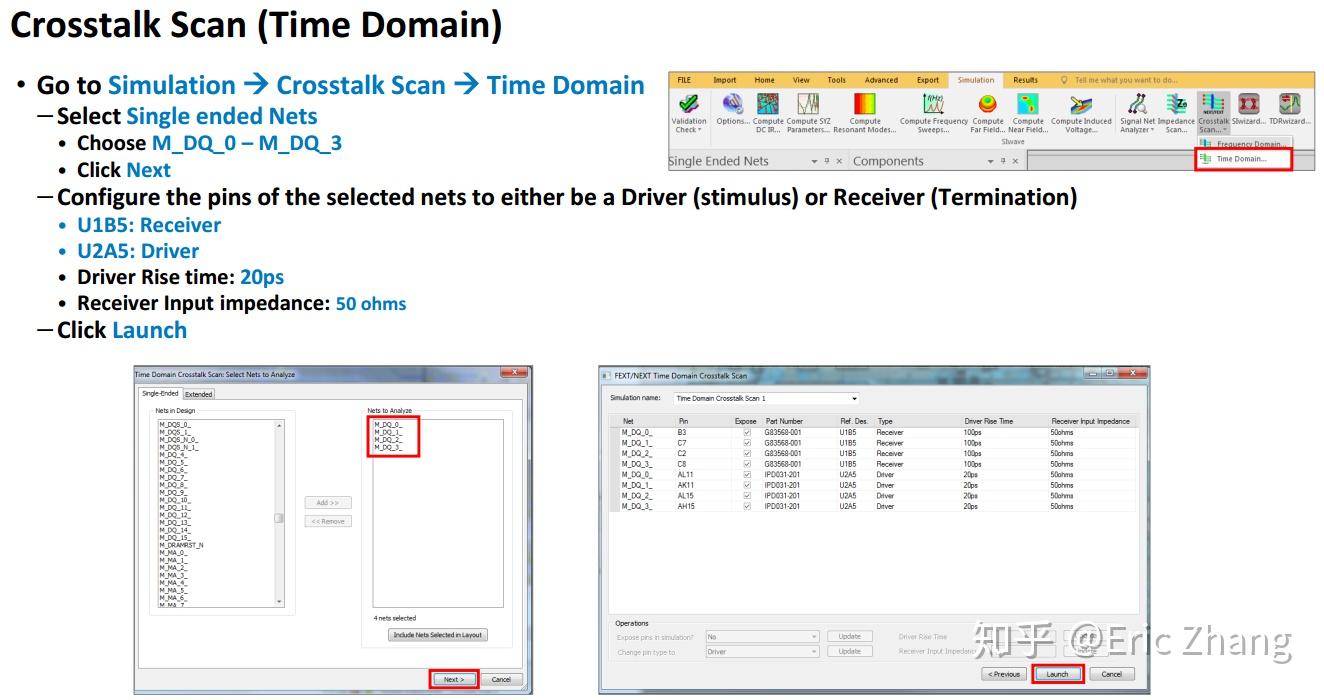This screenshot has height=700, width=1324.
Task: Click the Compute Resonant Modes icon
Action: coord(864,104)
